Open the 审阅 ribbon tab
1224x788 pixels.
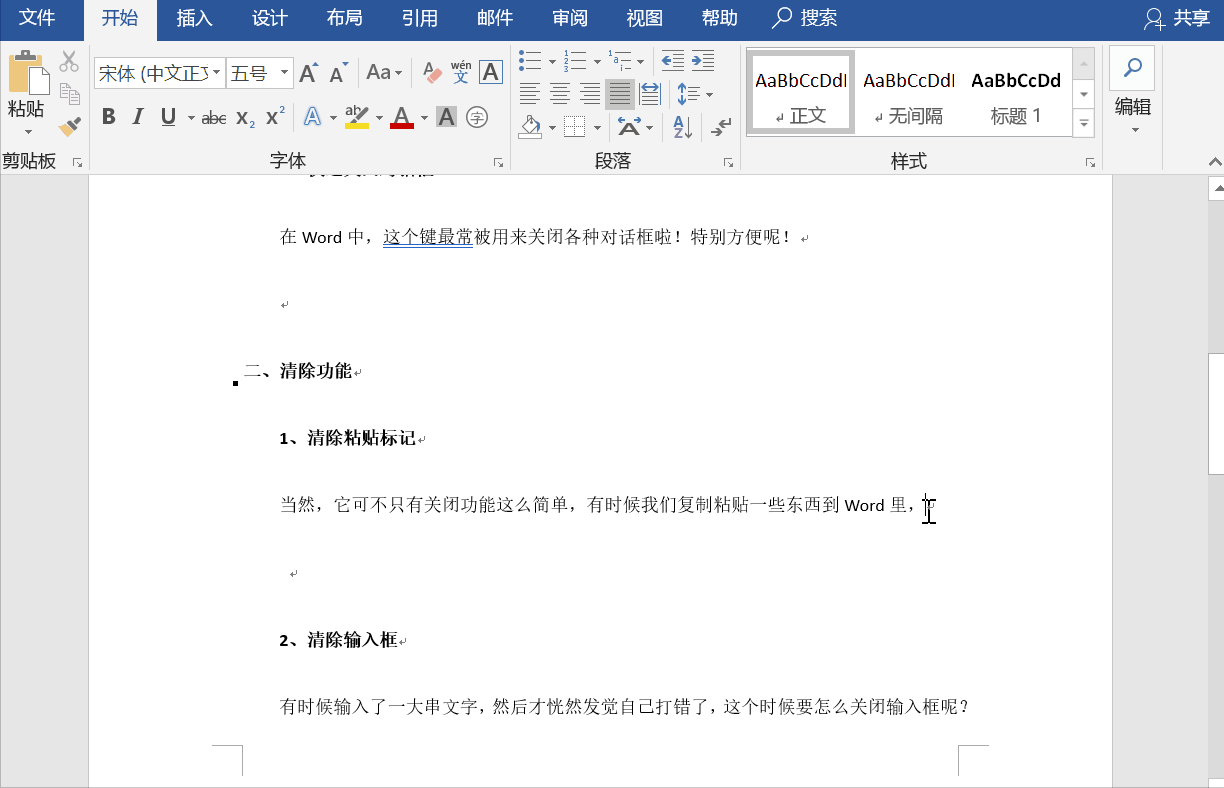tap(569, 18)
